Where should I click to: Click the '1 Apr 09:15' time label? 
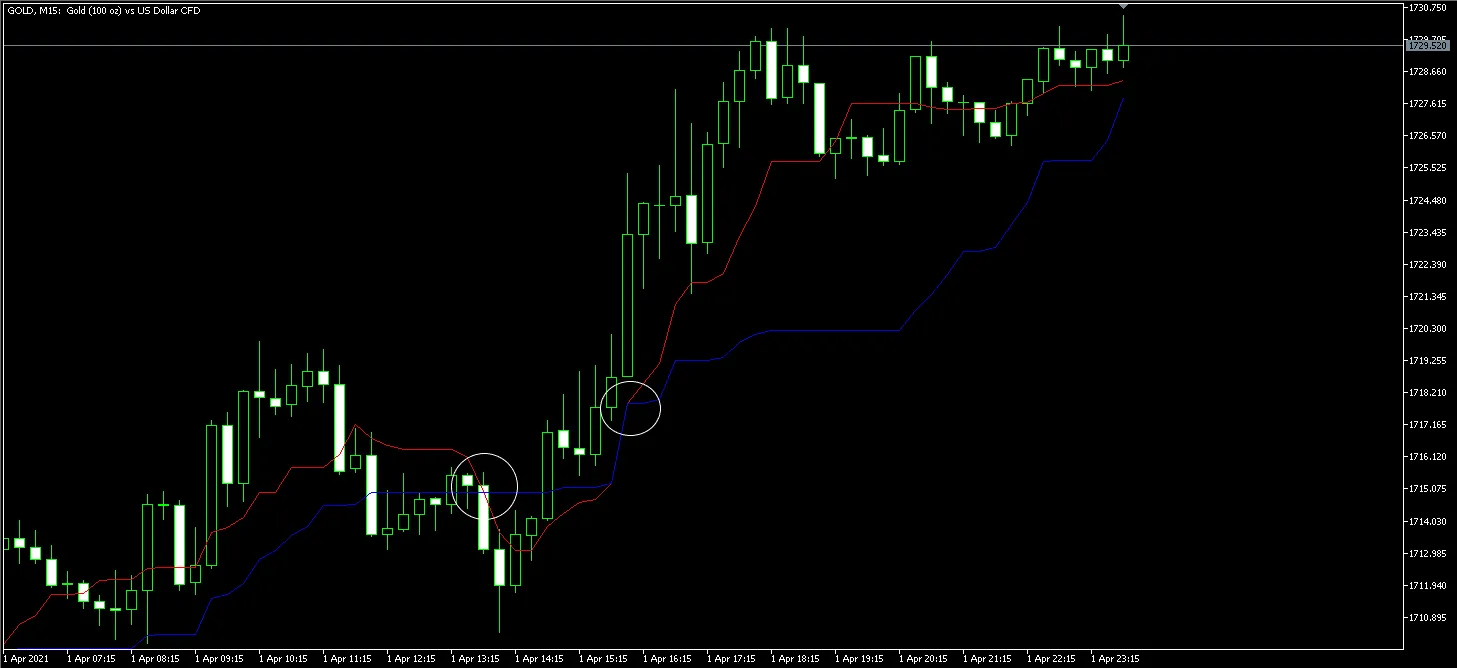click(219, 659)
